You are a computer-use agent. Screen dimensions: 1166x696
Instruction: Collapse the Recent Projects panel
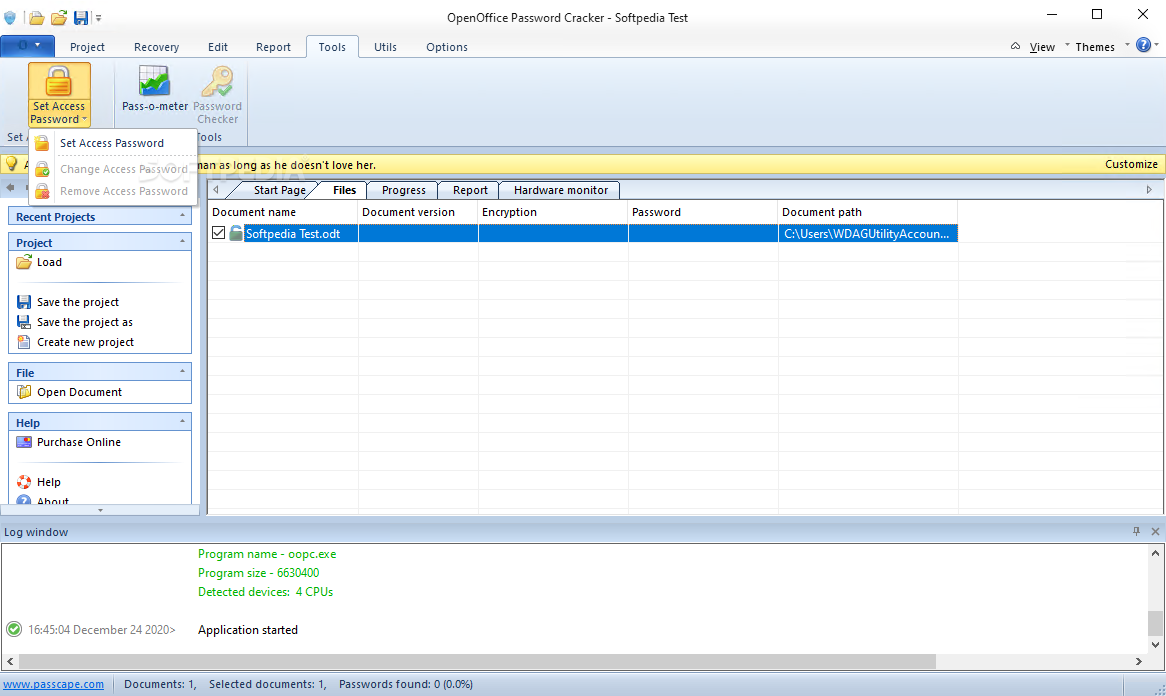(182, 216)
